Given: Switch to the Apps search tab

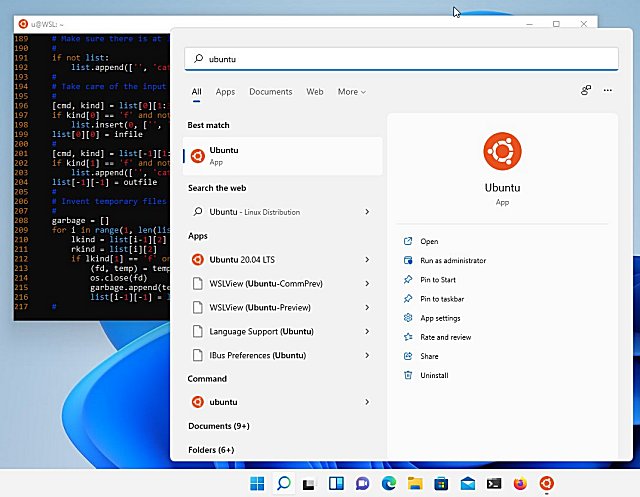Looking at the screenshot, I should pyautogui.click(x=225, y=92).
